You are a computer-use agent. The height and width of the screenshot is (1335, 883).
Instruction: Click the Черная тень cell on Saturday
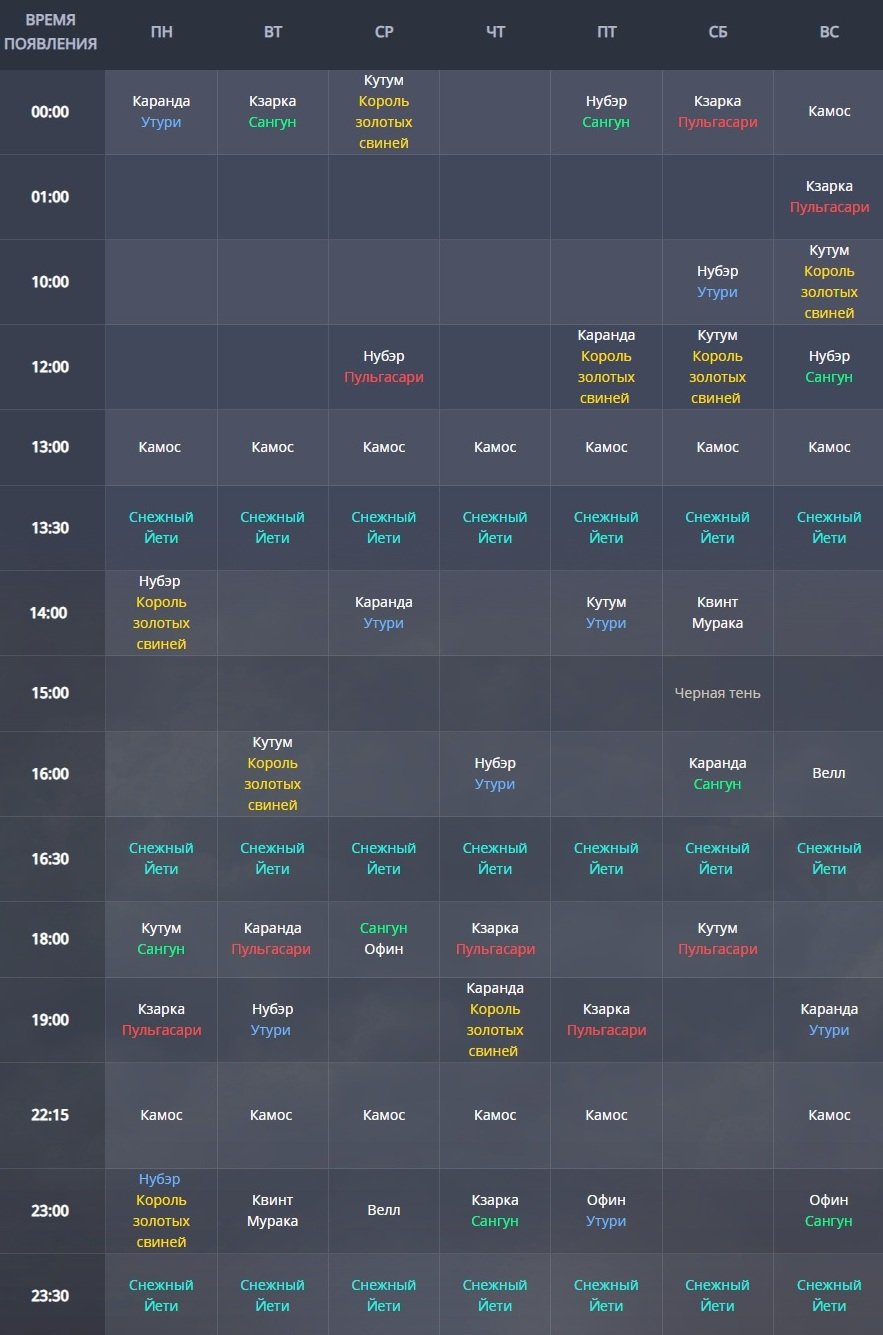click(x=717, y=693)
